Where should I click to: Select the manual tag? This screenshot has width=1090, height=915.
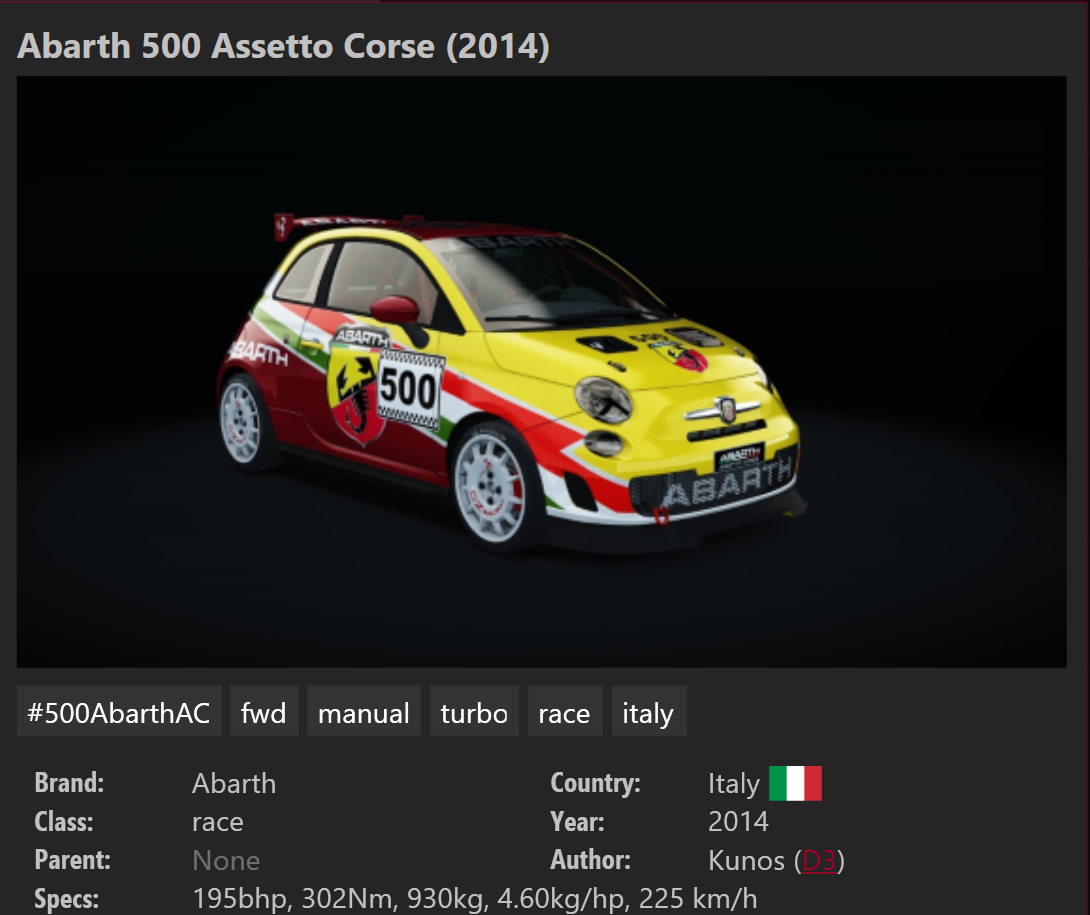point(364,711)
